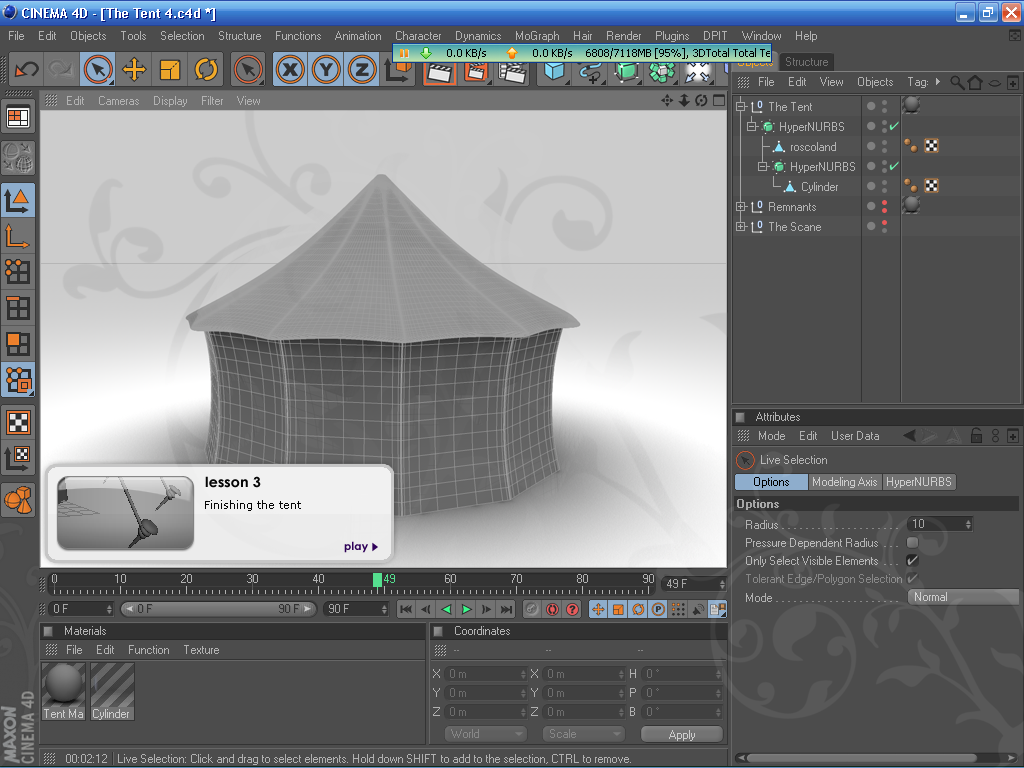The width and height of the screenshot is (1024, 768).
Task: Expand the Remnants object tree
Action: pyautogui.click(x=741, y=206)
